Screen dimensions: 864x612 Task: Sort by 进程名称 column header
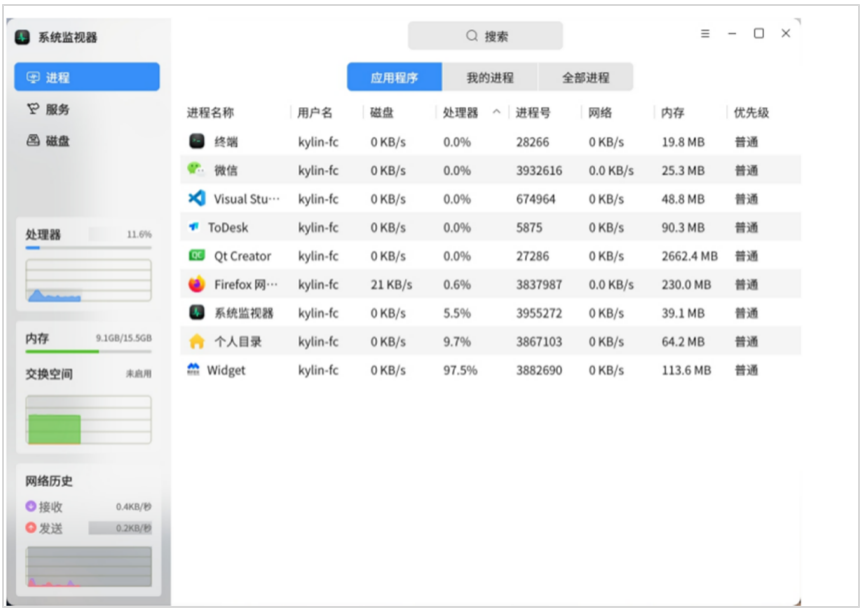tap(210, 113)
